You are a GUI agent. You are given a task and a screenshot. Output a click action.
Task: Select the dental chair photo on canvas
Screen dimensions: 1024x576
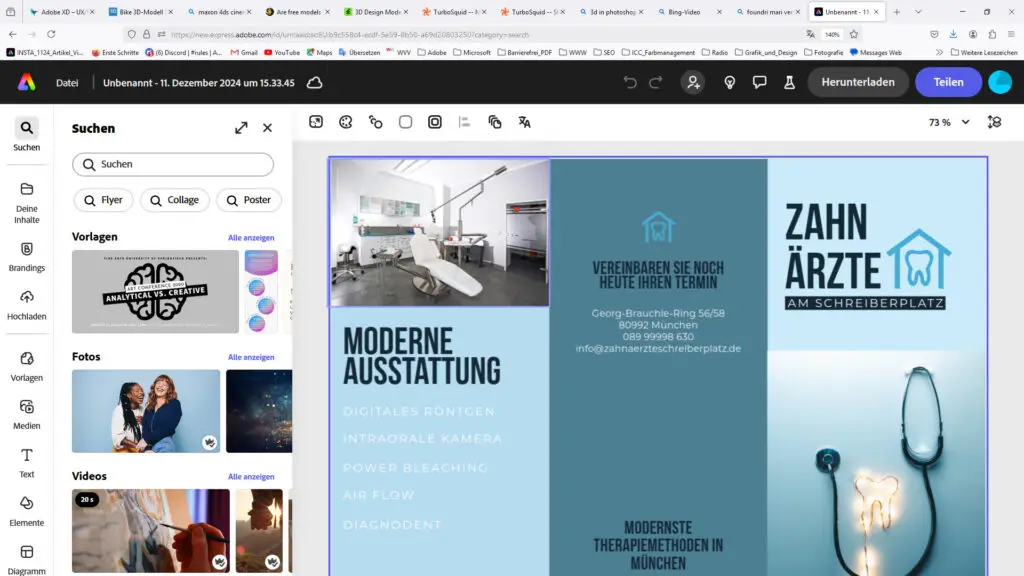(x=440, y=232)
